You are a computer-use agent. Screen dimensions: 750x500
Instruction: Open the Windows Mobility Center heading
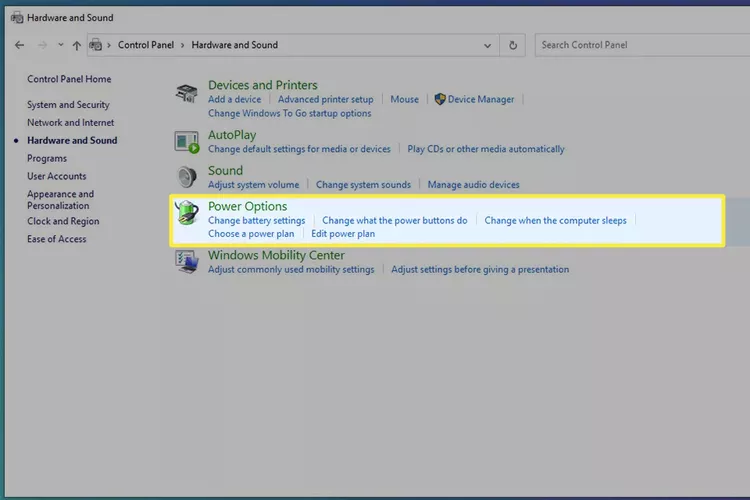pyautogui.click(x=276, y=256)
